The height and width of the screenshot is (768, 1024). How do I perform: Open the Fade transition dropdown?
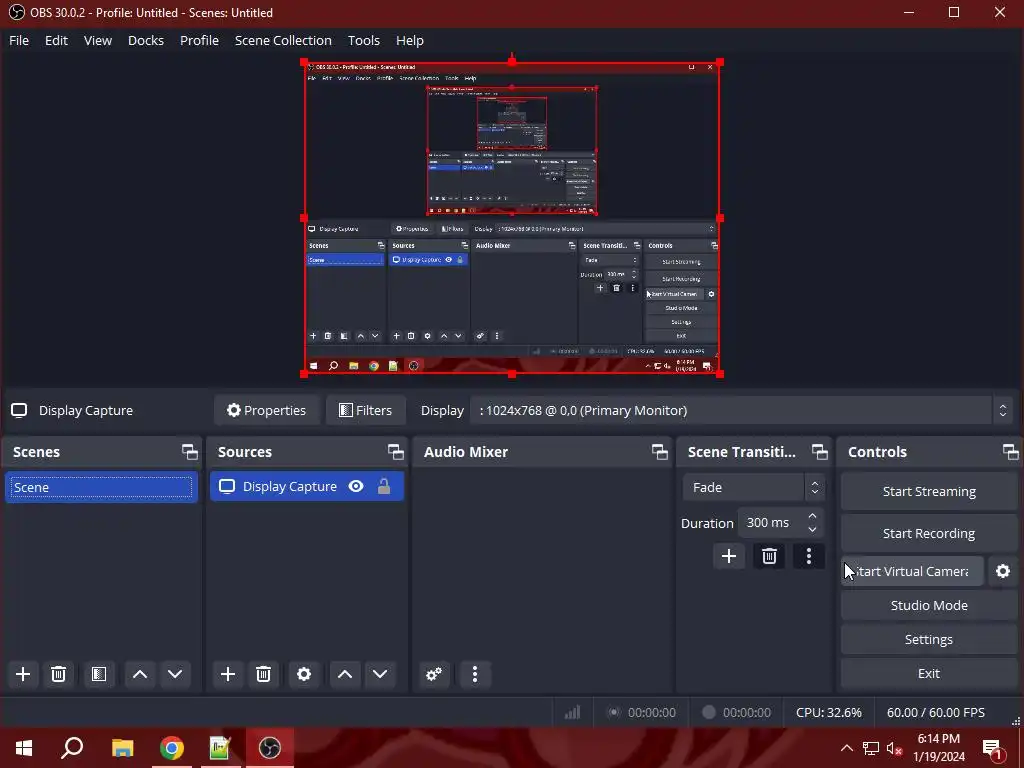(754, 488)
